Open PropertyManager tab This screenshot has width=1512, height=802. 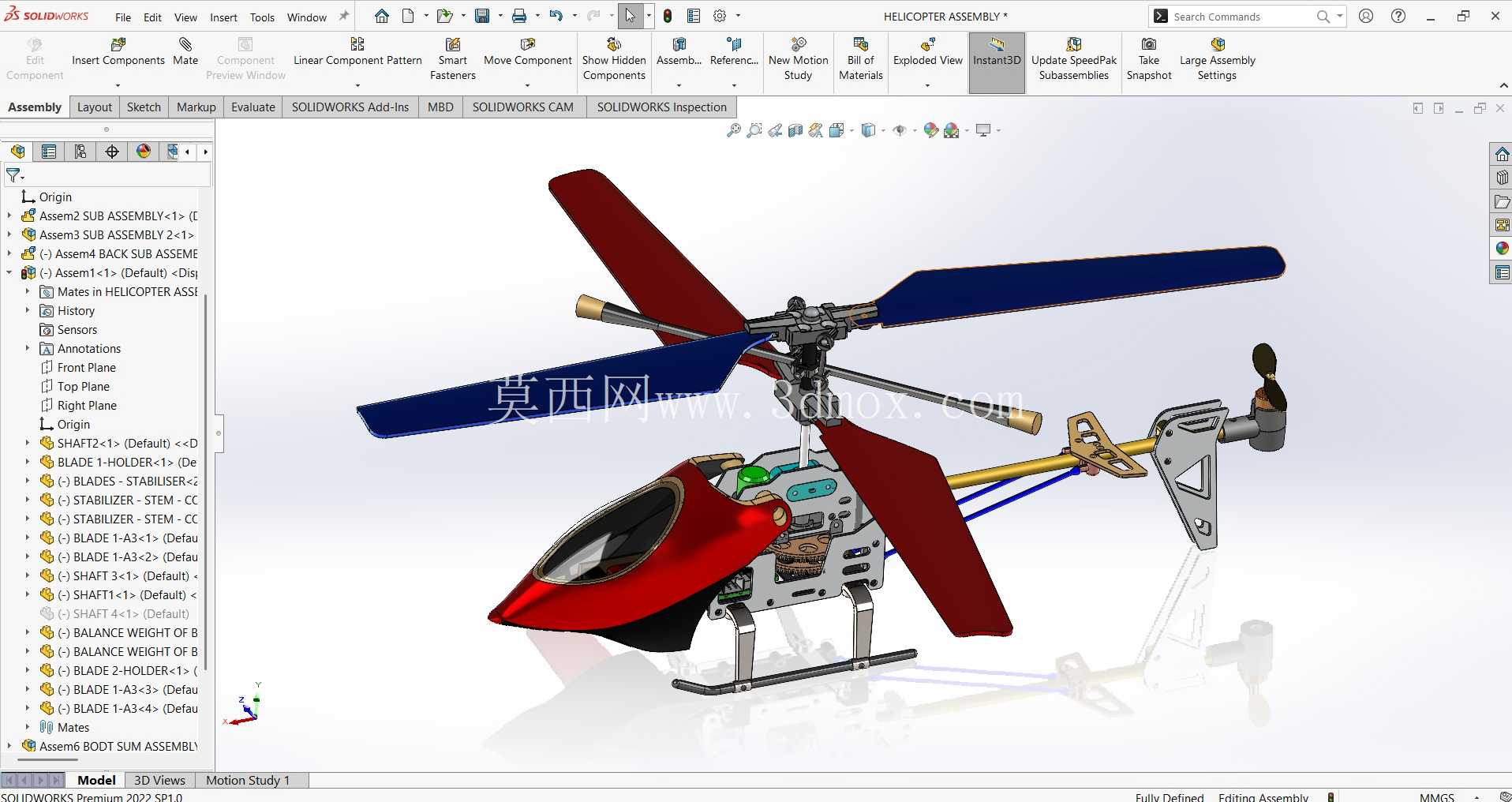pyautogui.click(x=49, y=152)
